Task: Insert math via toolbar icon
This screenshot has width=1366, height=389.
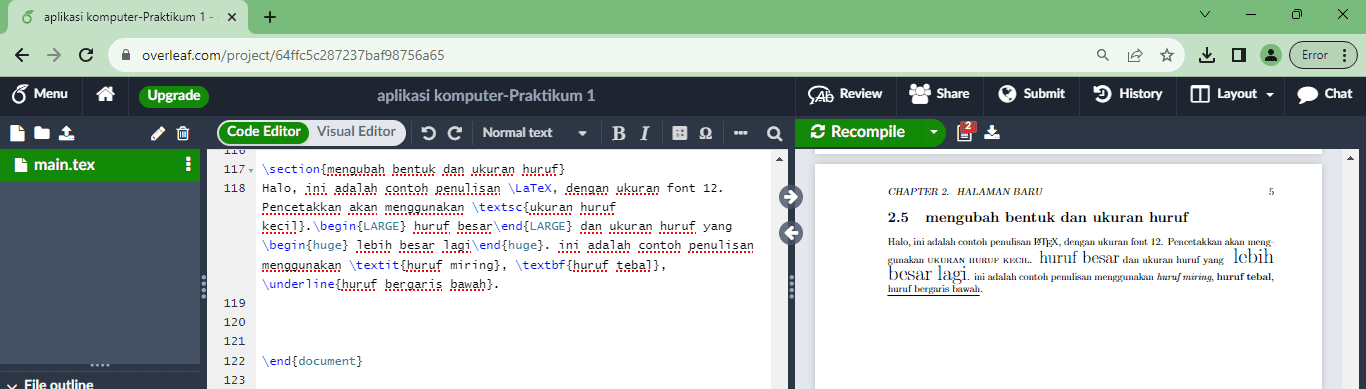Action: pyautogui.click(x=679, y=133)
